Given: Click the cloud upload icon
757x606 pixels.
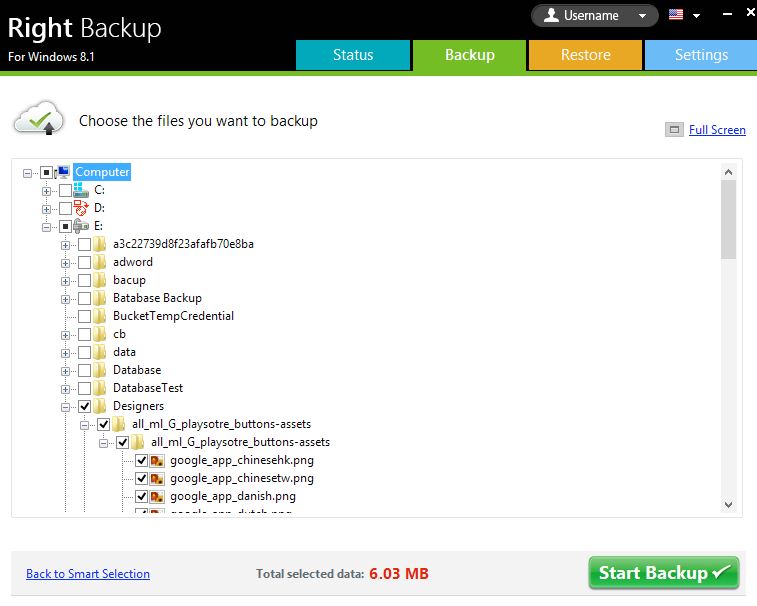Looking at the screenshot, I should click(x=39, y=118).
